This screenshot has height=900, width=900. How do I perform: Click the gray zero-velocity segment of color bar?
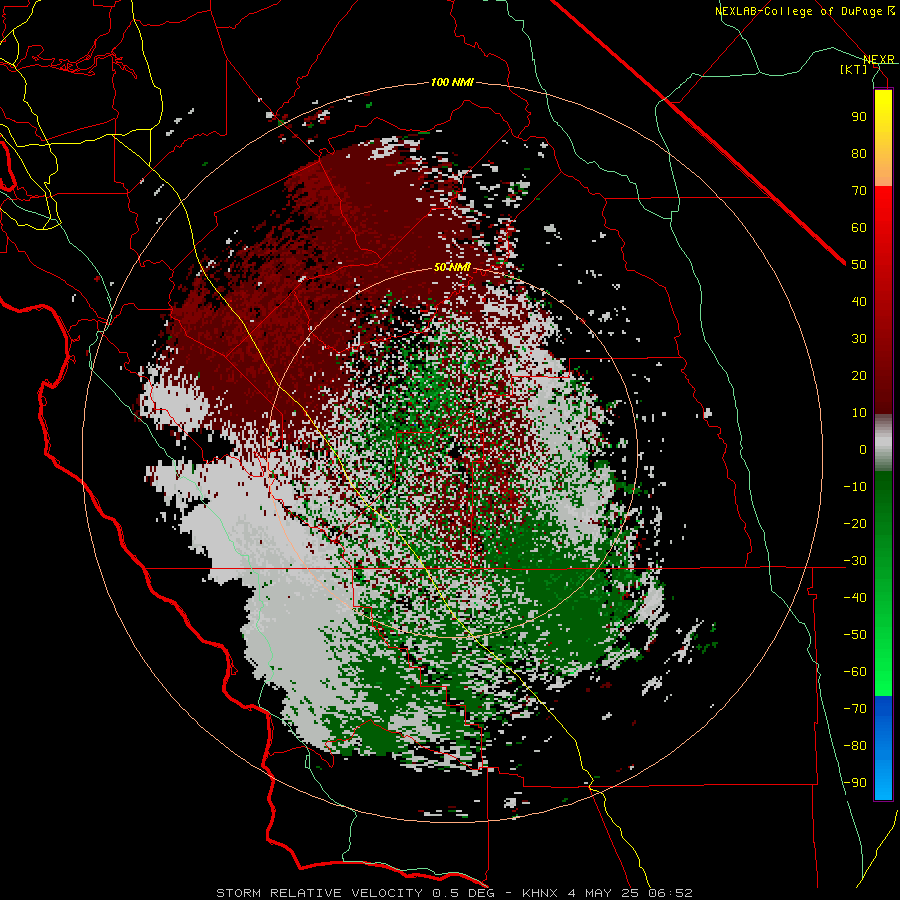[x=883, y=443]
